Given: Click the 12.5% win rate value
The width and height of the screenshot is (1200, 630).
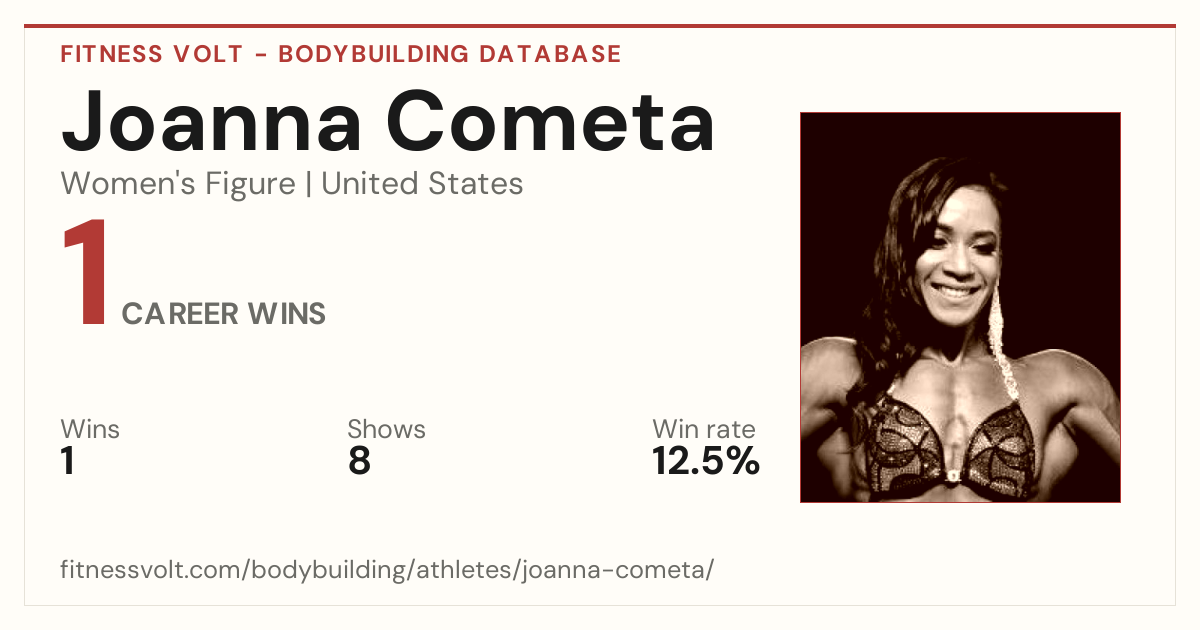Looking at the screenshot, I should pyautogui.click(x=706, y=462).
